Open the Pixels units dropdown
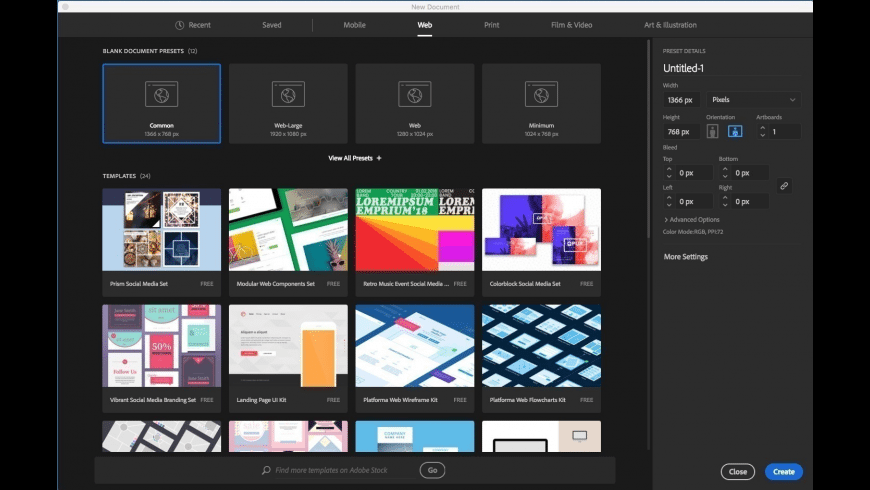The image size is (870, 490). (x=754, y=100)
